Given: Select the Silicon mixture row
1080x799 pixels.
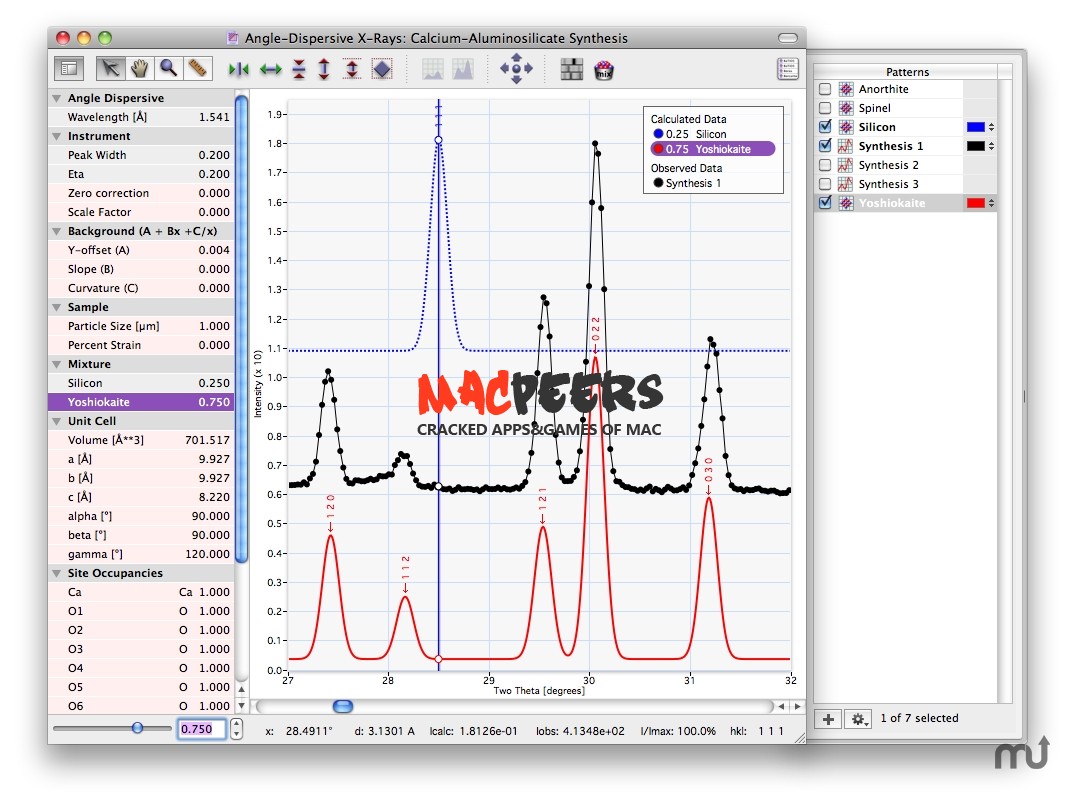Looking at the screenshot, I should point(141,383).
